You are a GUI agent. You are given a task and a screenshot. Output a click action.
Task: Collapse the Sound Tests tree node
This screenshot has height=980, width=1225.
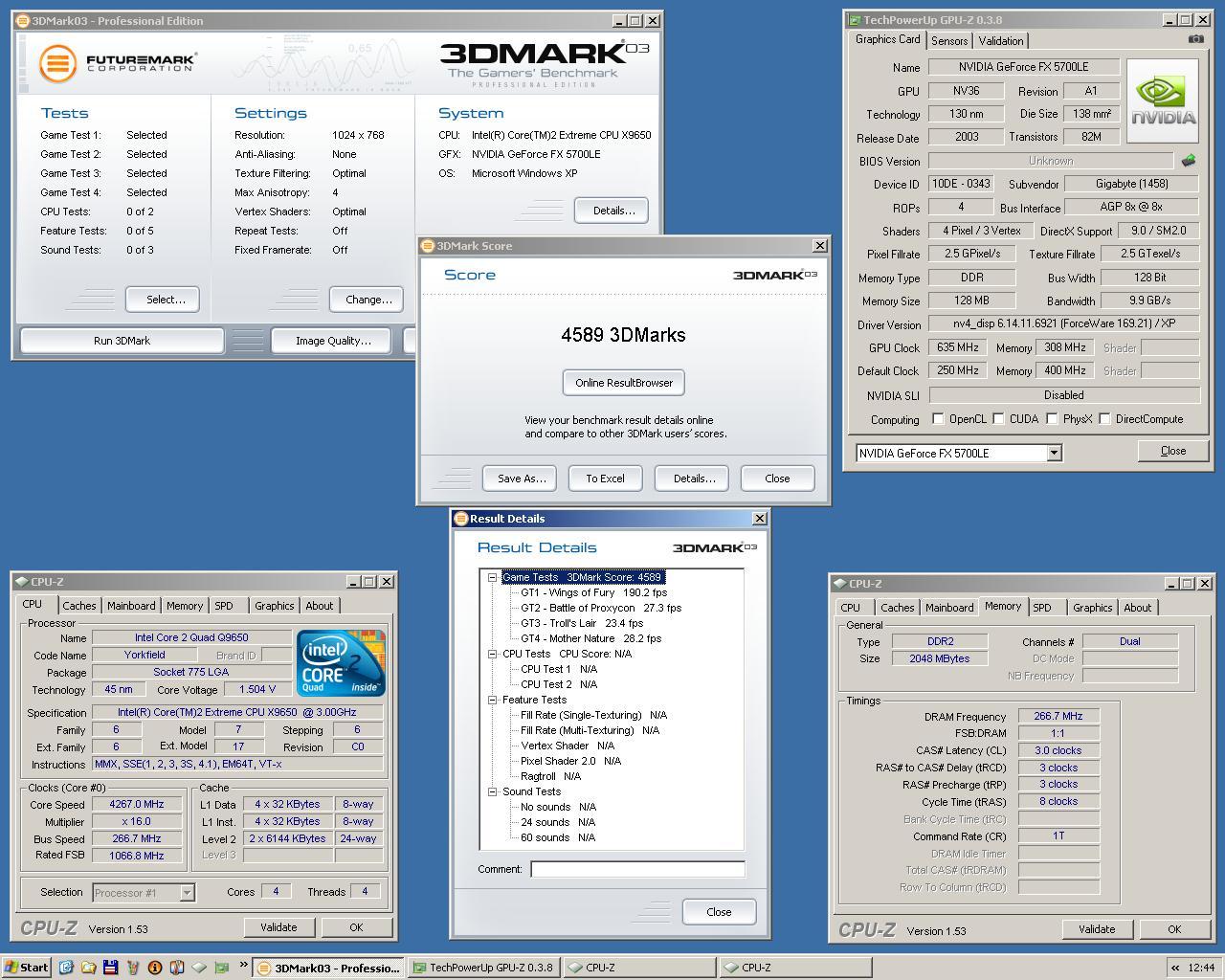(492, 791)
